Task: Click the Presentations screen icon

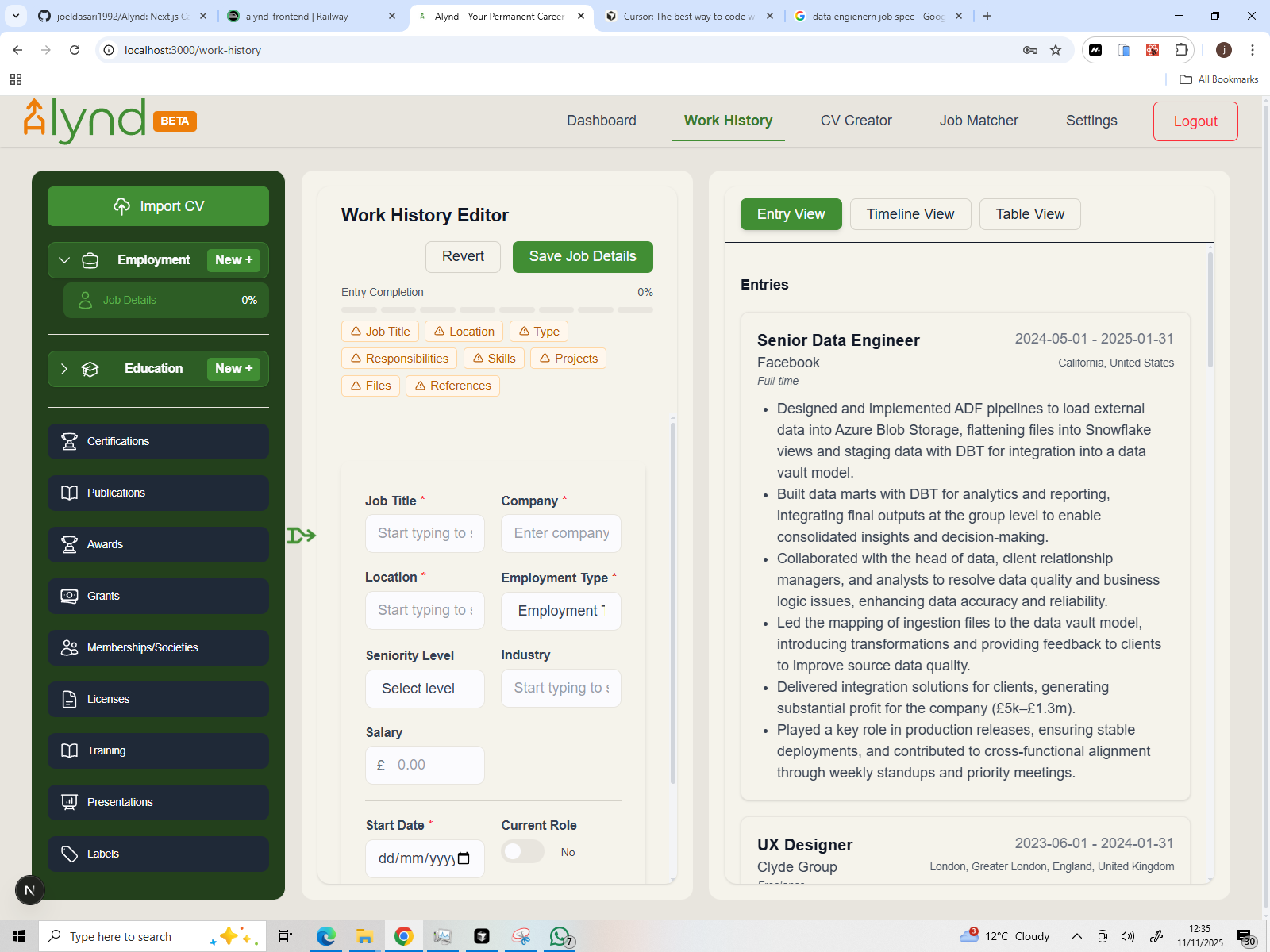Action: point(69,802)
